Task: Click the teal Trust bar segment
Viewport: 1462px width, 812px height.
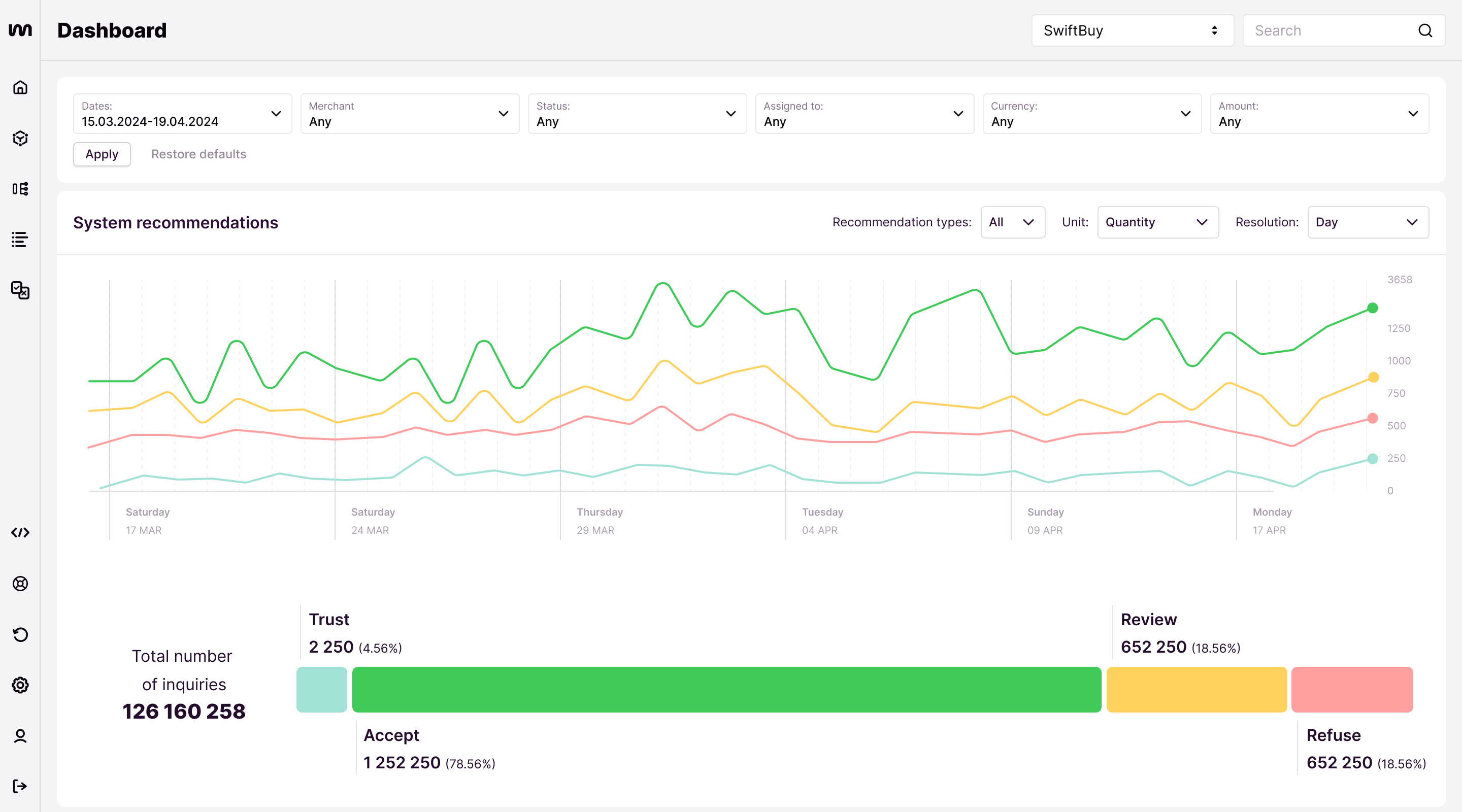Action: coord(322,689)
